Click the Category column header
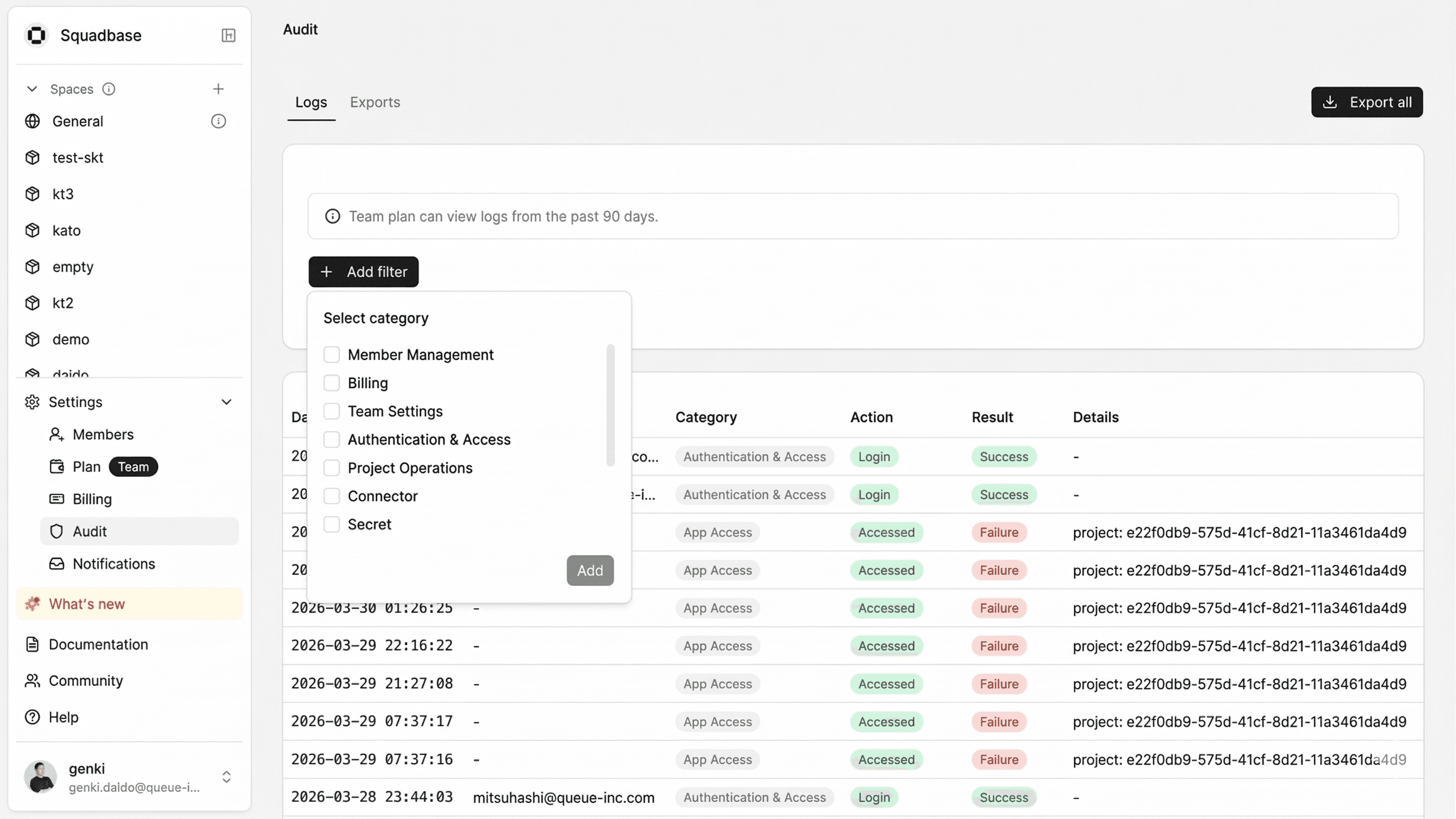The height and width of the screenshot is (819, 1456). pos(706,417)
